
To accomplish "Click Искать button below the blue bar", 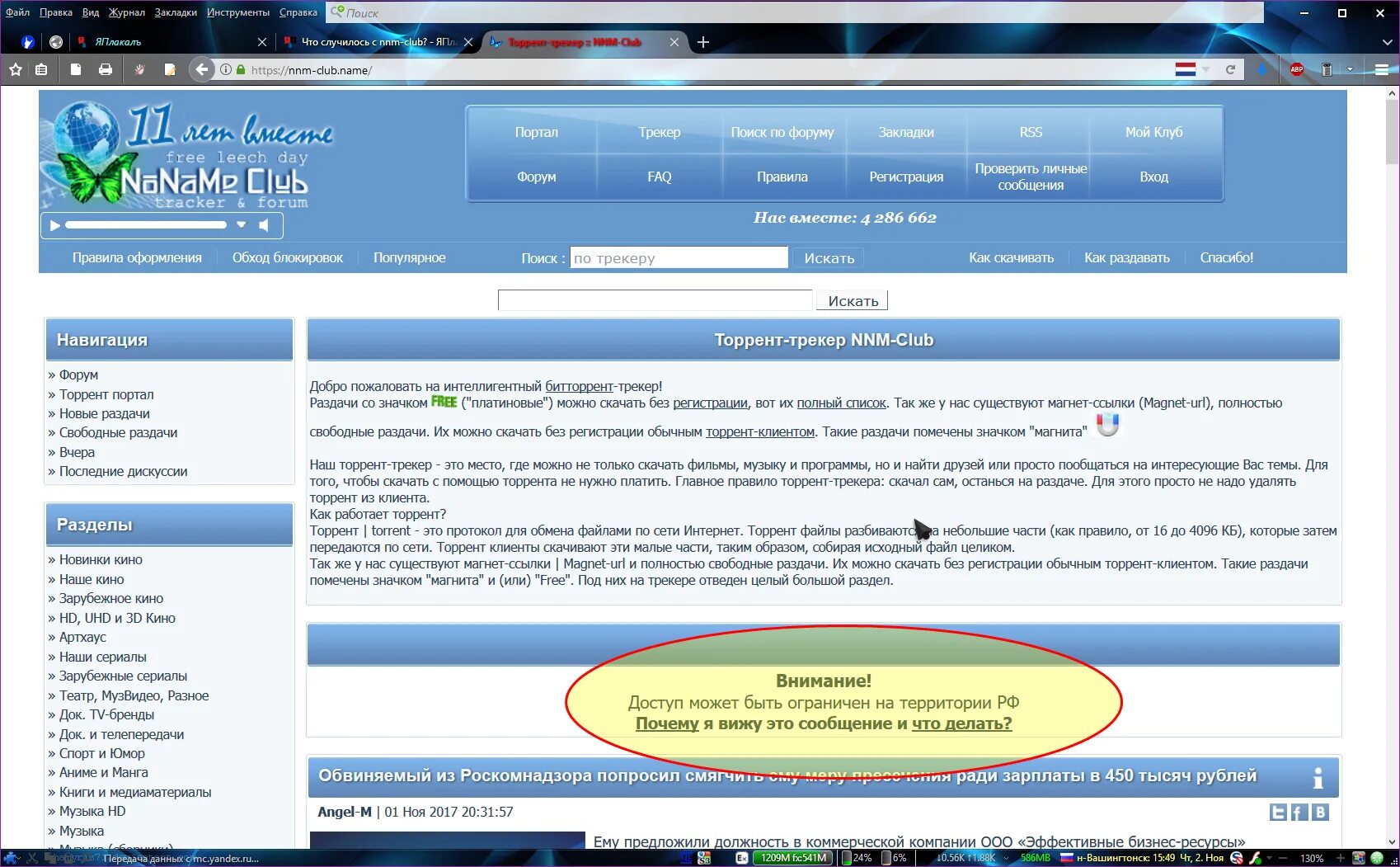I will (x=853, y=301).
